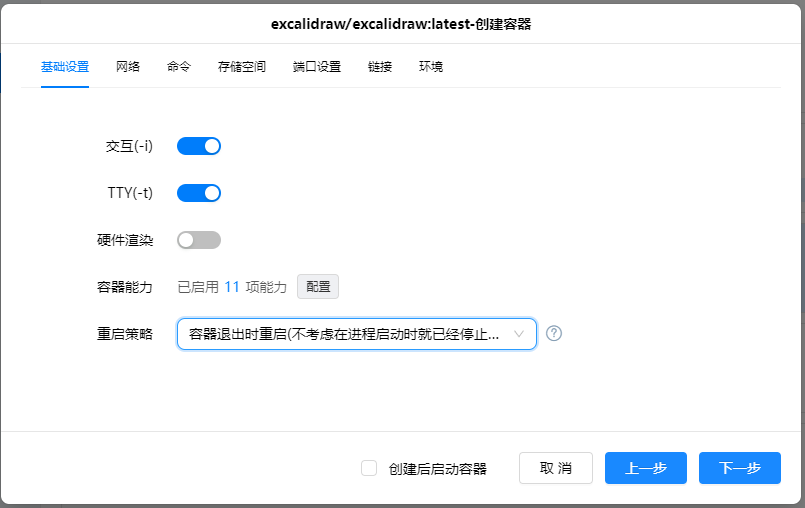
Task: Click the chevron arrow in 重启策略 dropdown
Action: (519, 334)
